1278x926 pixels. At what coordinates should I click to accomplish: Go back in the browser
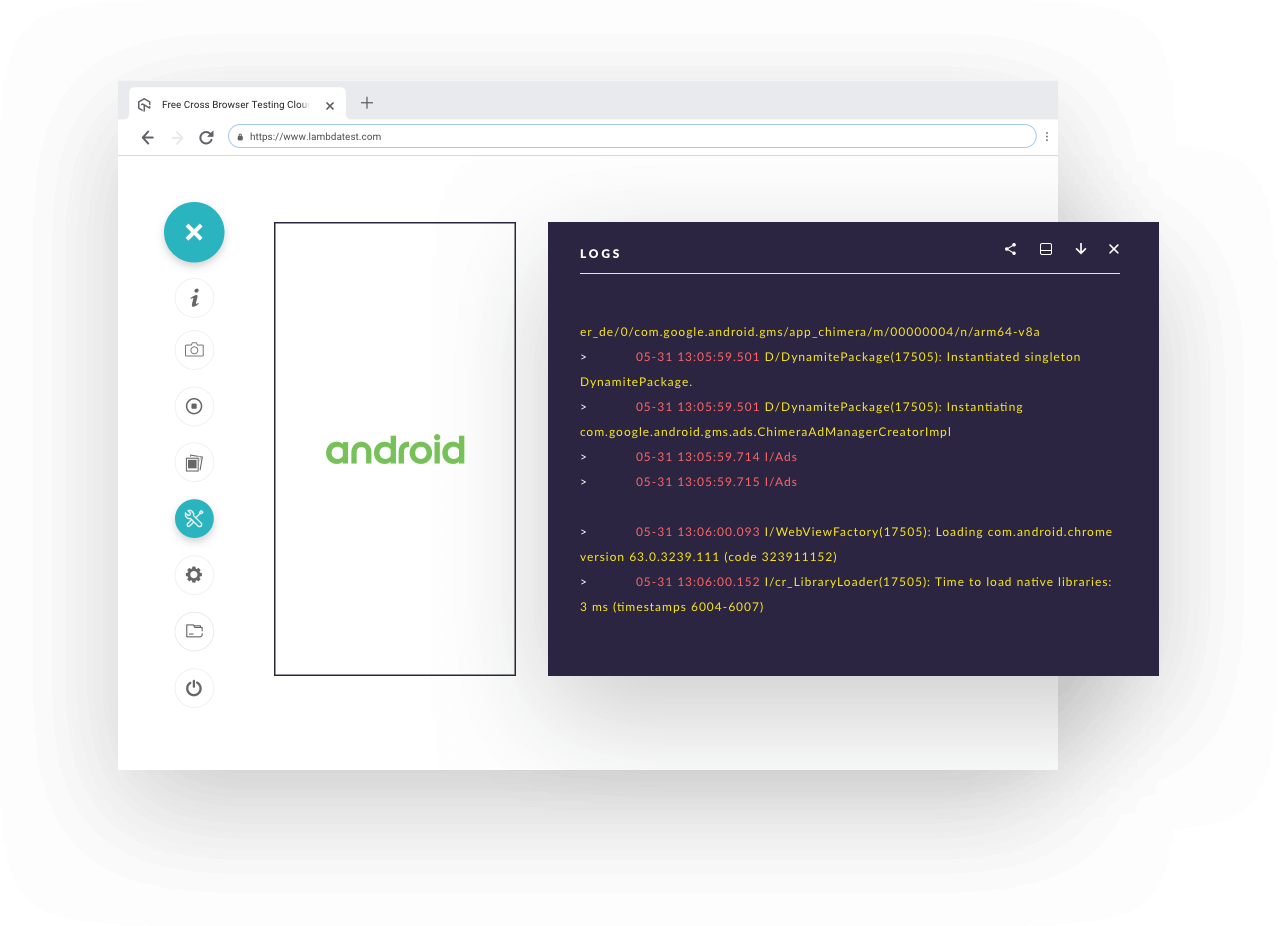click(147, 137)
